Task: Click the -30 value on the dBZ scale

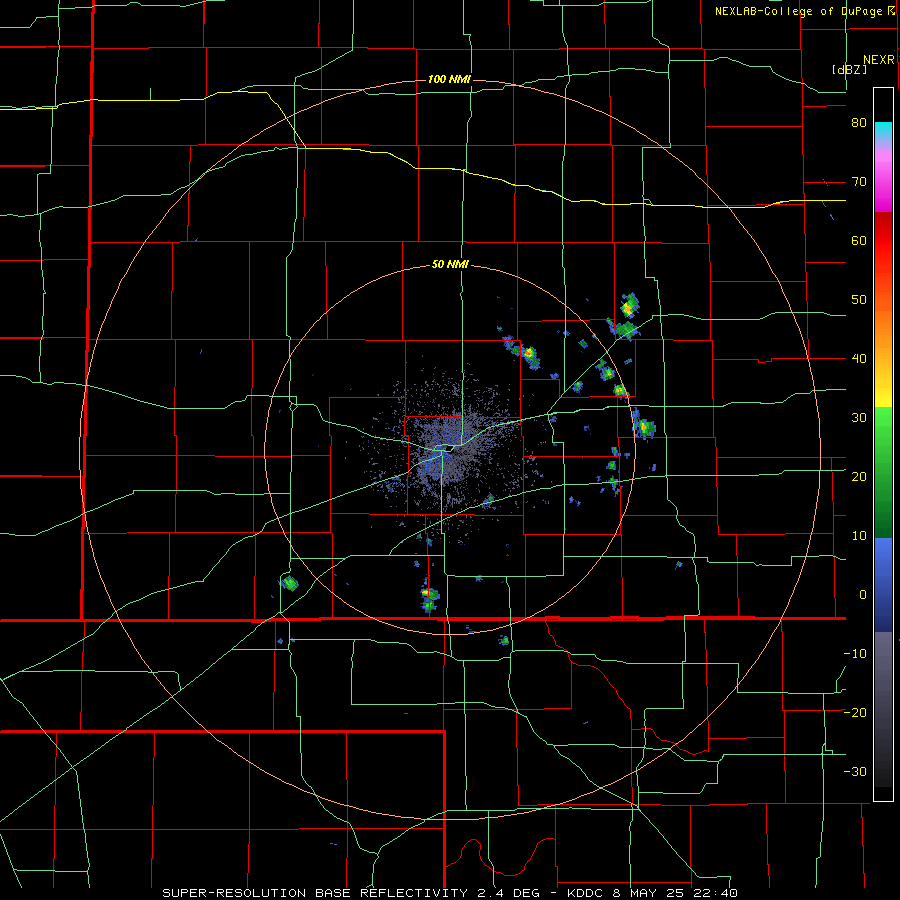Action: (855, 772)
